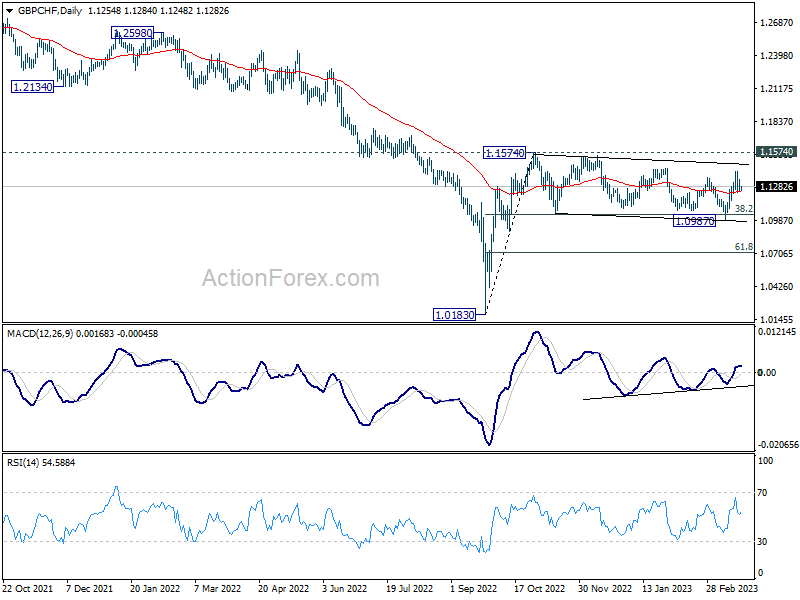Click the 0.012145 MACD scale value
Viewport: 800px width, 600px height.
(x=777, y=332)
